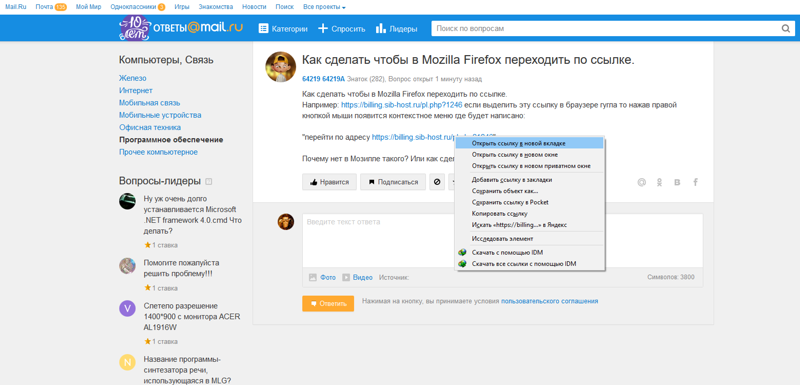Image resolution: width=800 pixels, height=385 pixels.
Task: Select Искать в Яндекс menu entry
Action: click(529, 225)
